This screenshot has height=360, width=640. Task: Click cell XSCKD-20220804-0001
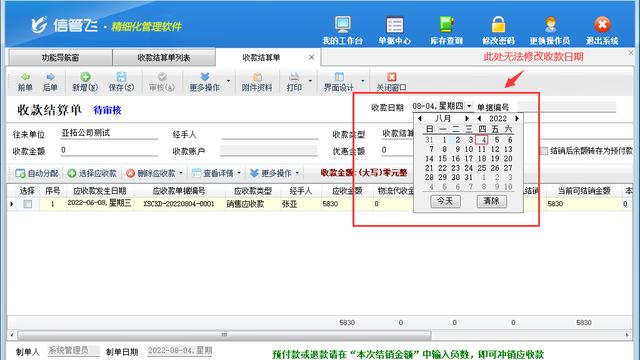179,204
